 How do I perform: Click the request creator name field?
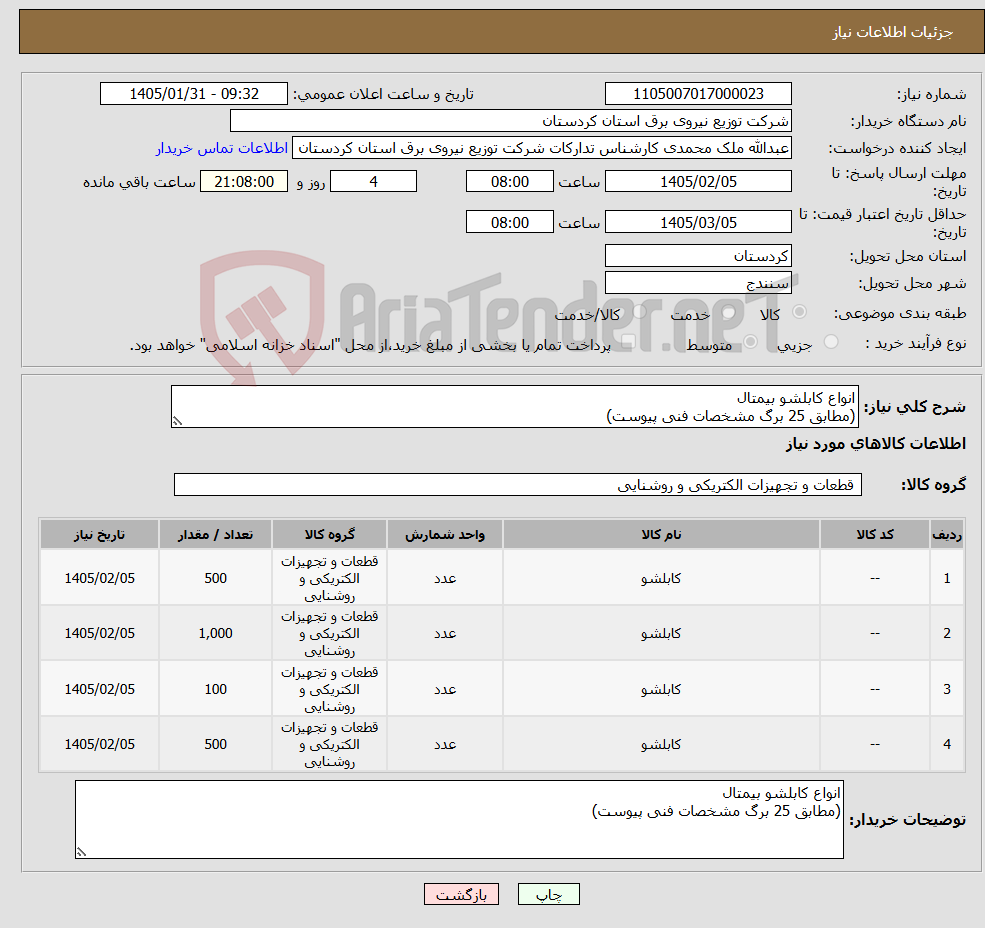[x=541, y=148]
